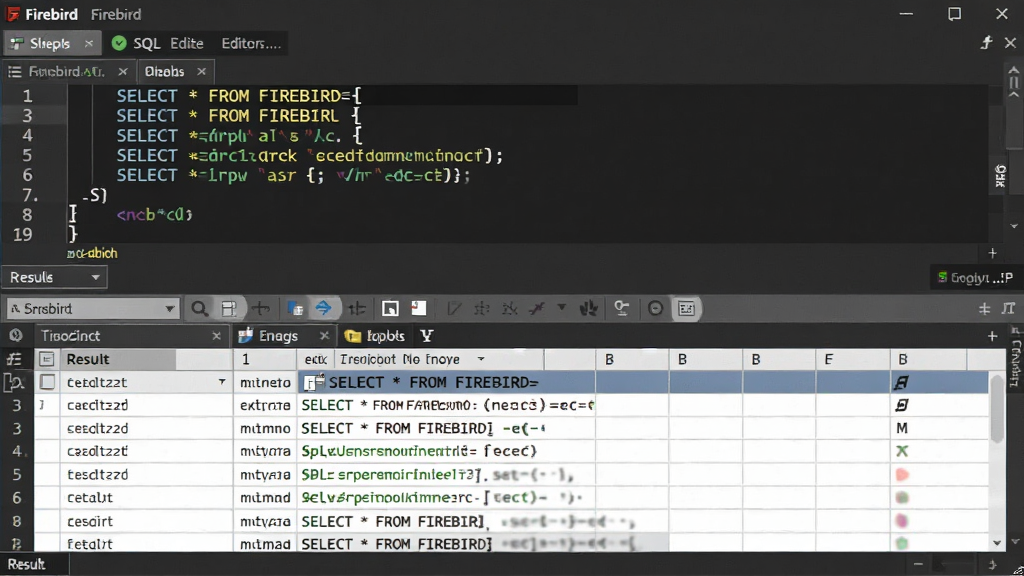Click the pi symbol icon at toolbar right
Image resolution: width=1024 pixels, height=576 pixels.
pos(1009,308)
